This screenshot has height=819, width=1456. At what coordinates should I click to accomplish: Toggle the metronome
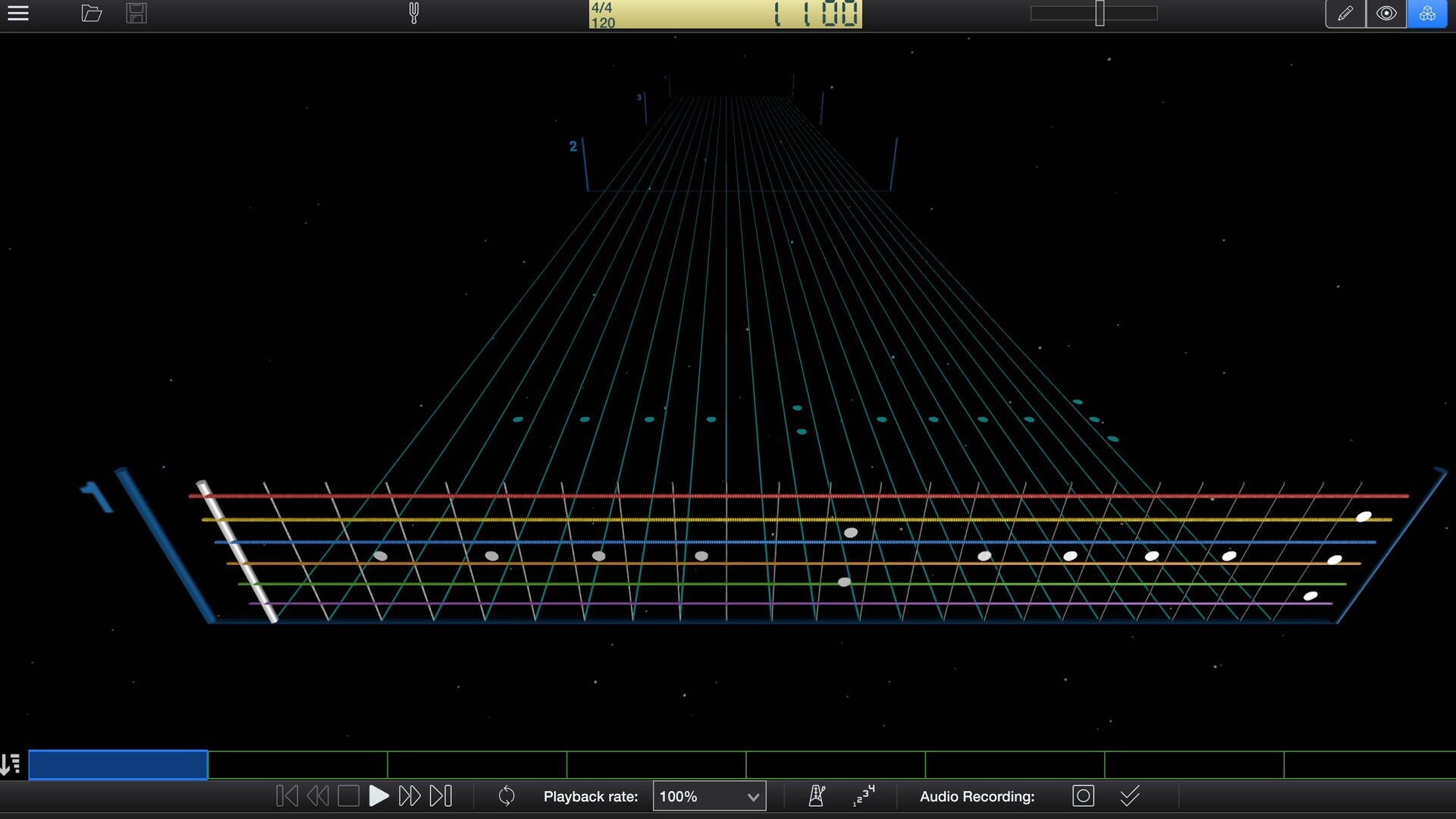[x=817, y=795]
